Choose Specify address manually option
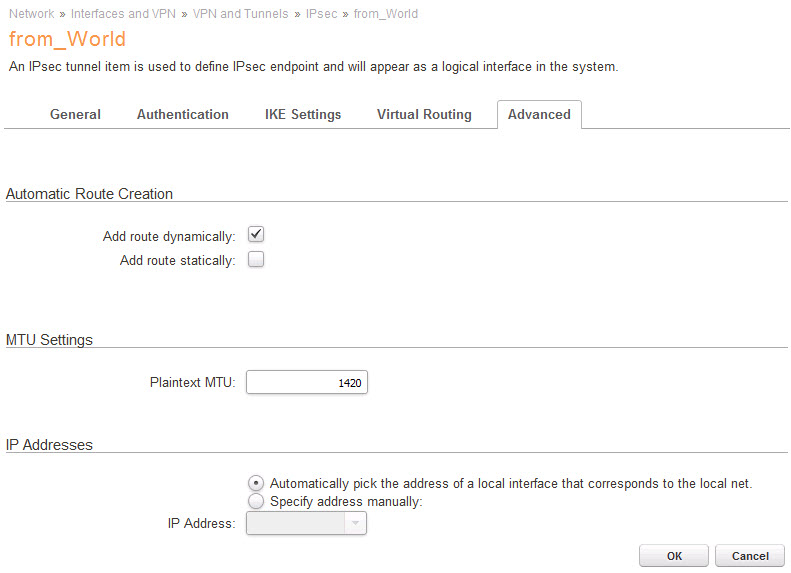791x573 pixels. [x=255, y=501]
